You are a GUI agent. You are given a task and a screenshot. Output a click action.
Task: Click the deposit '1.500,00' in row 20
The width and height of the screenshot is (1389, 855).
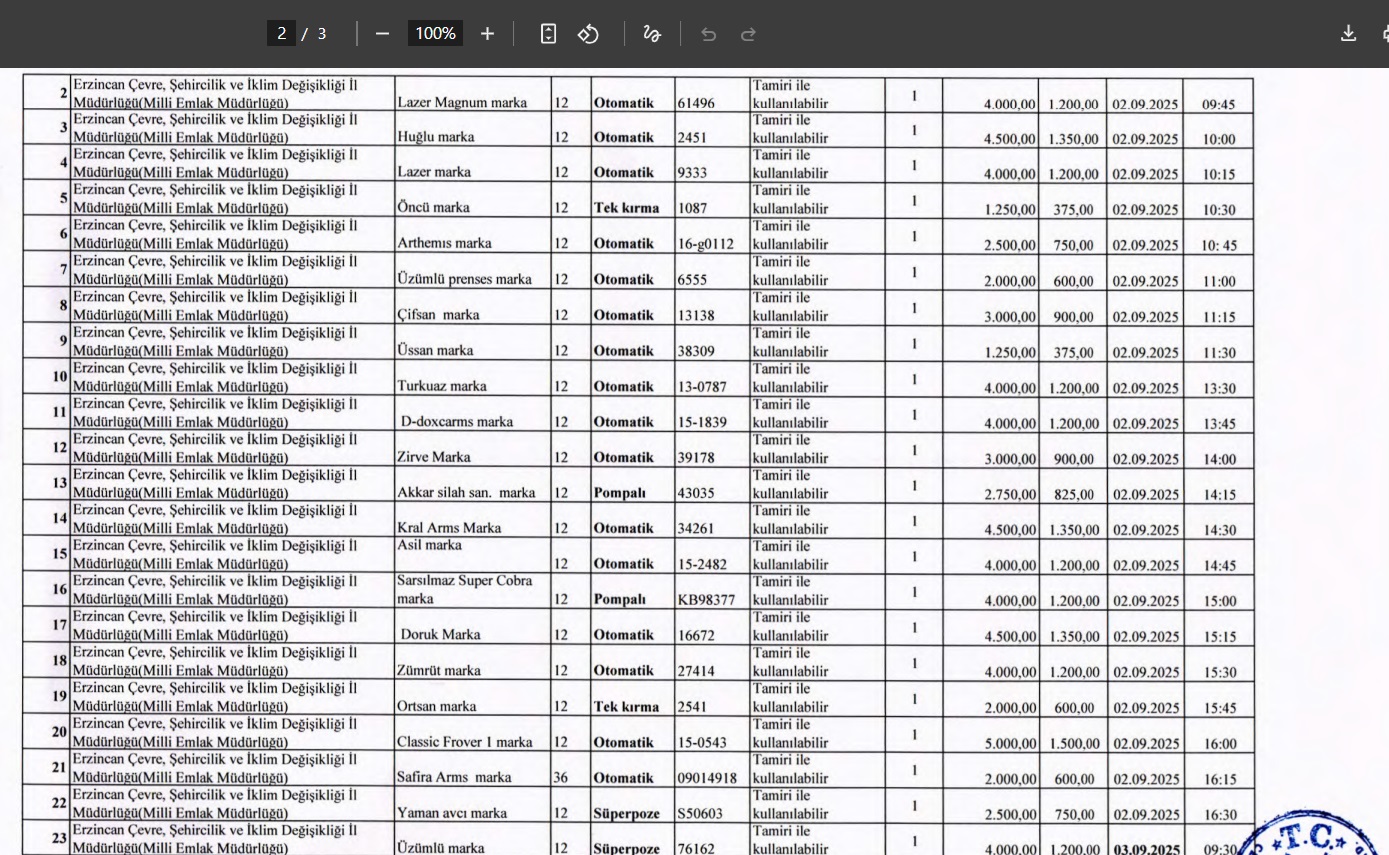click(x=1074, y=744)
